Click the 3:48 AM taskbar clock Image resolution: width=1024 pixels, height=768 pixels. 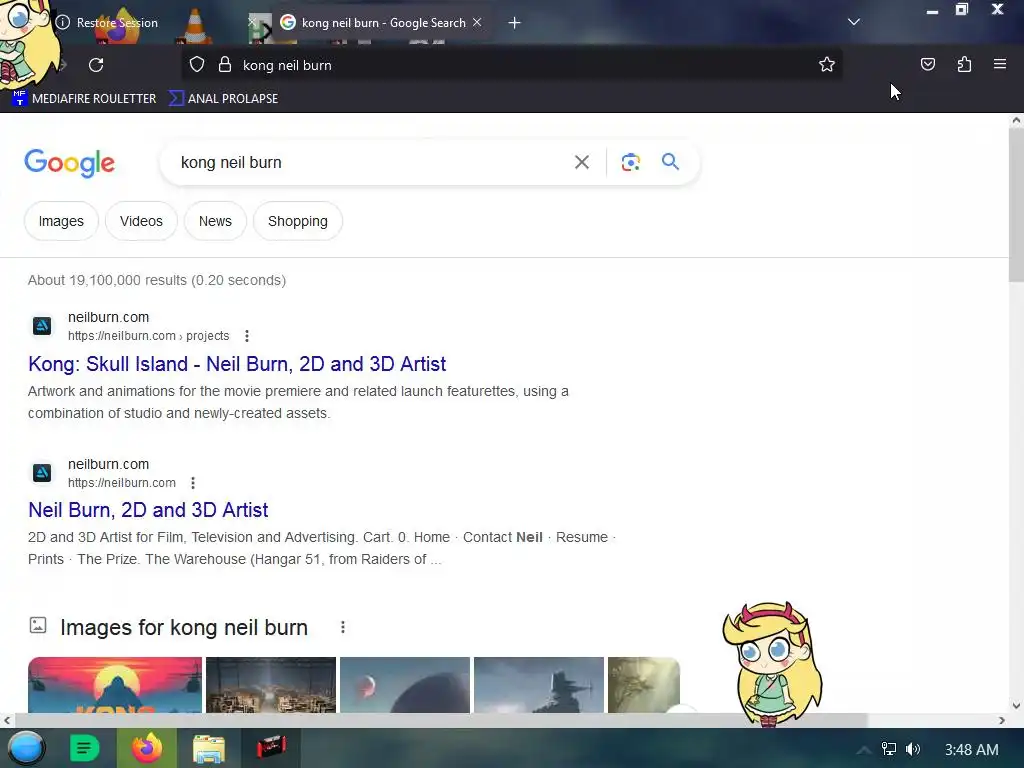coord(971,750)
